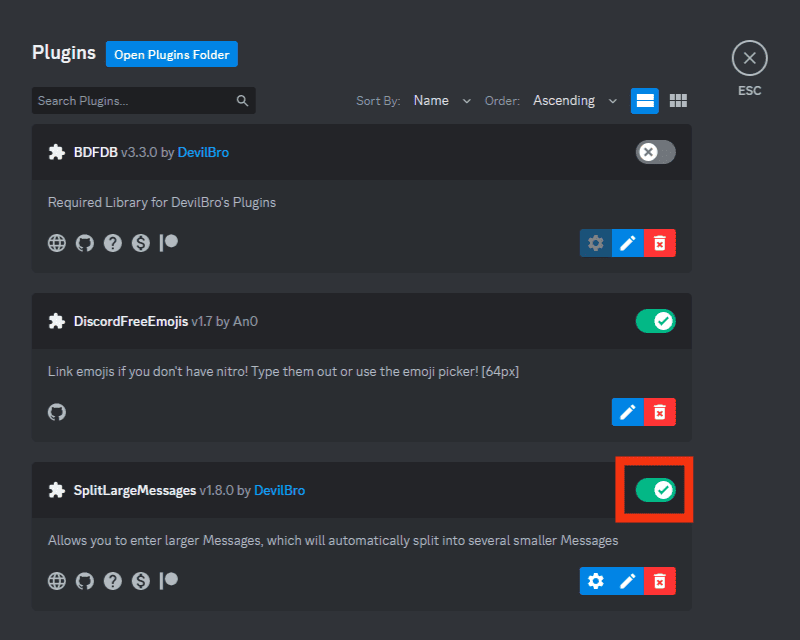Open DevilBro author link on BDFDB
This screenshot has width=800, height=640.
pyautogui.click(x=203, y=153)
